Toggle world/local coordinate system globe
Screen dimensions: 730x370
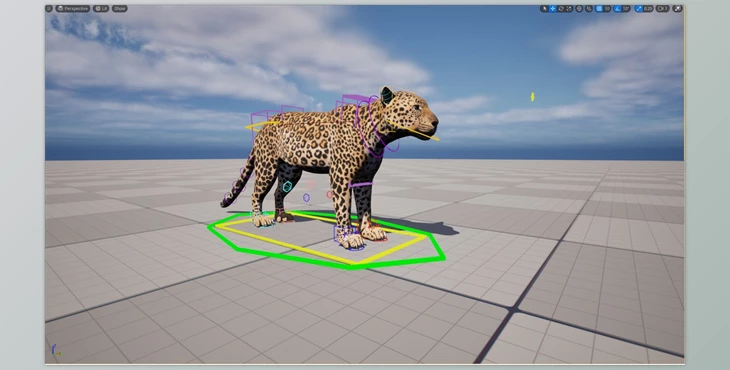coord(579,8)
